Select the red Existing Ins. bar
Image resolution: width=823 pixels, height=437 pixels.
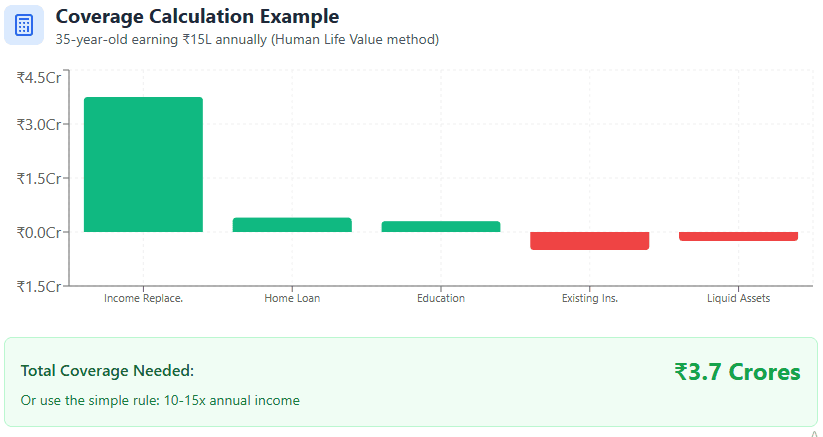(x=590, y=241)
